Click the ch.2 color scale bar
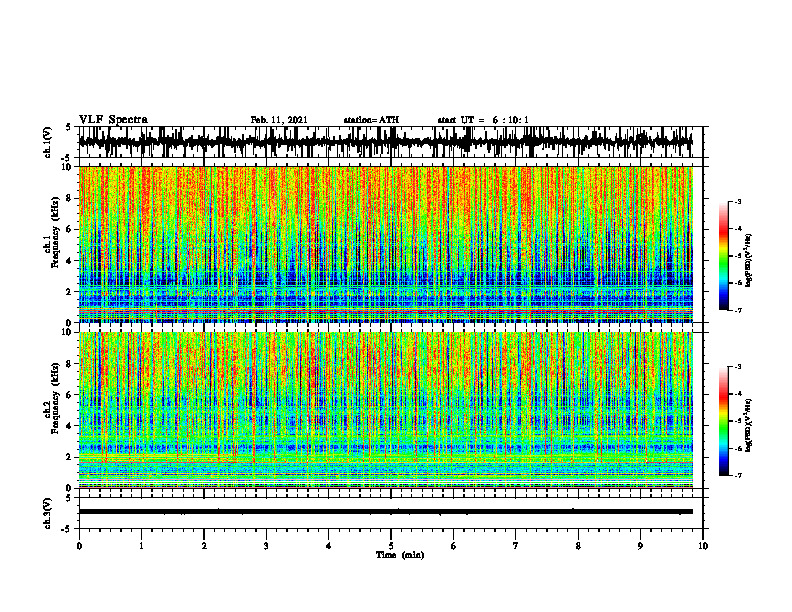The width and height of the screenshot is (792, 612). pyautogui.click(x=723, y=421)
